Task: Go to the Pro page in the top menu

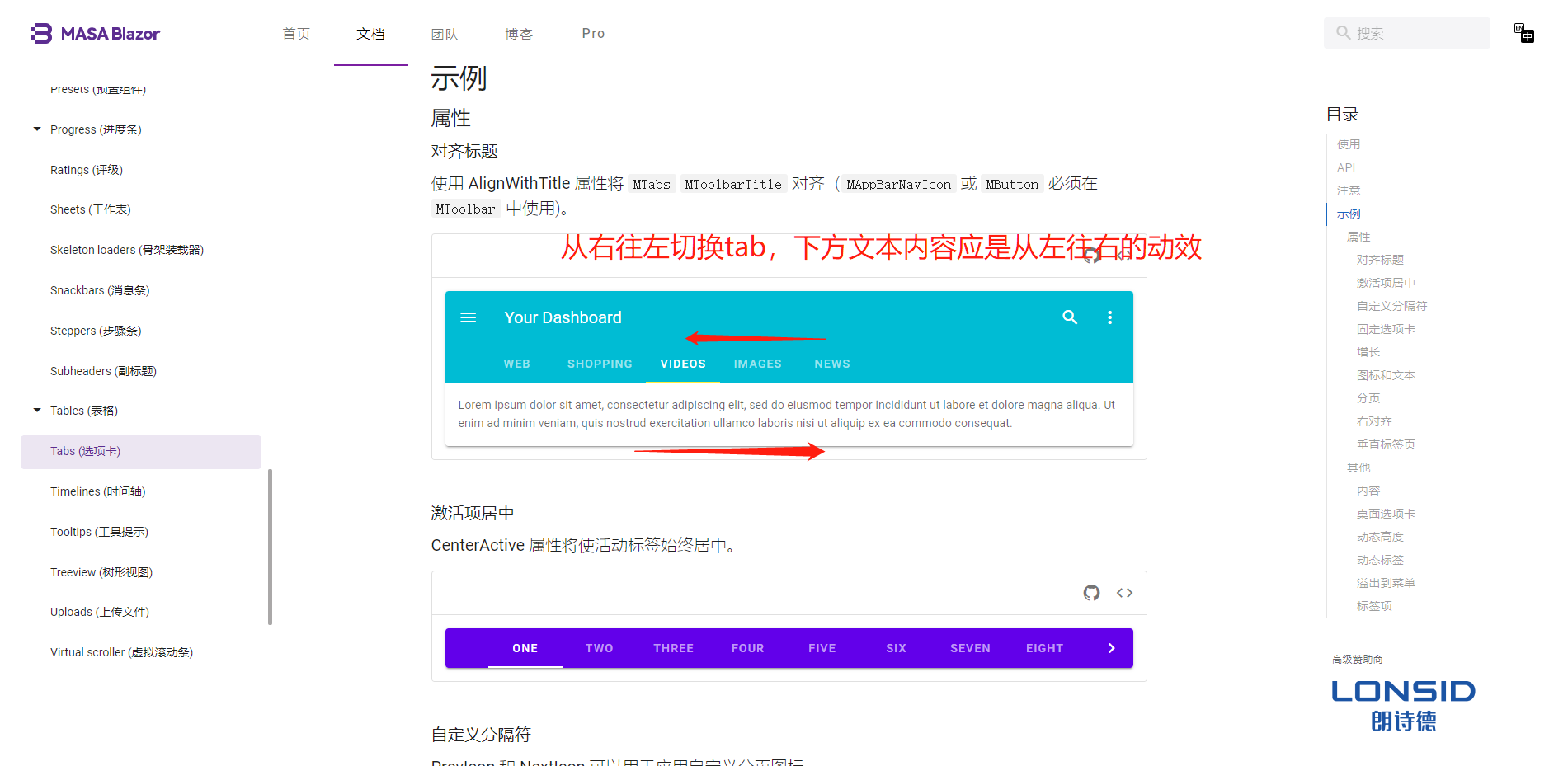Action: [592, 33]
